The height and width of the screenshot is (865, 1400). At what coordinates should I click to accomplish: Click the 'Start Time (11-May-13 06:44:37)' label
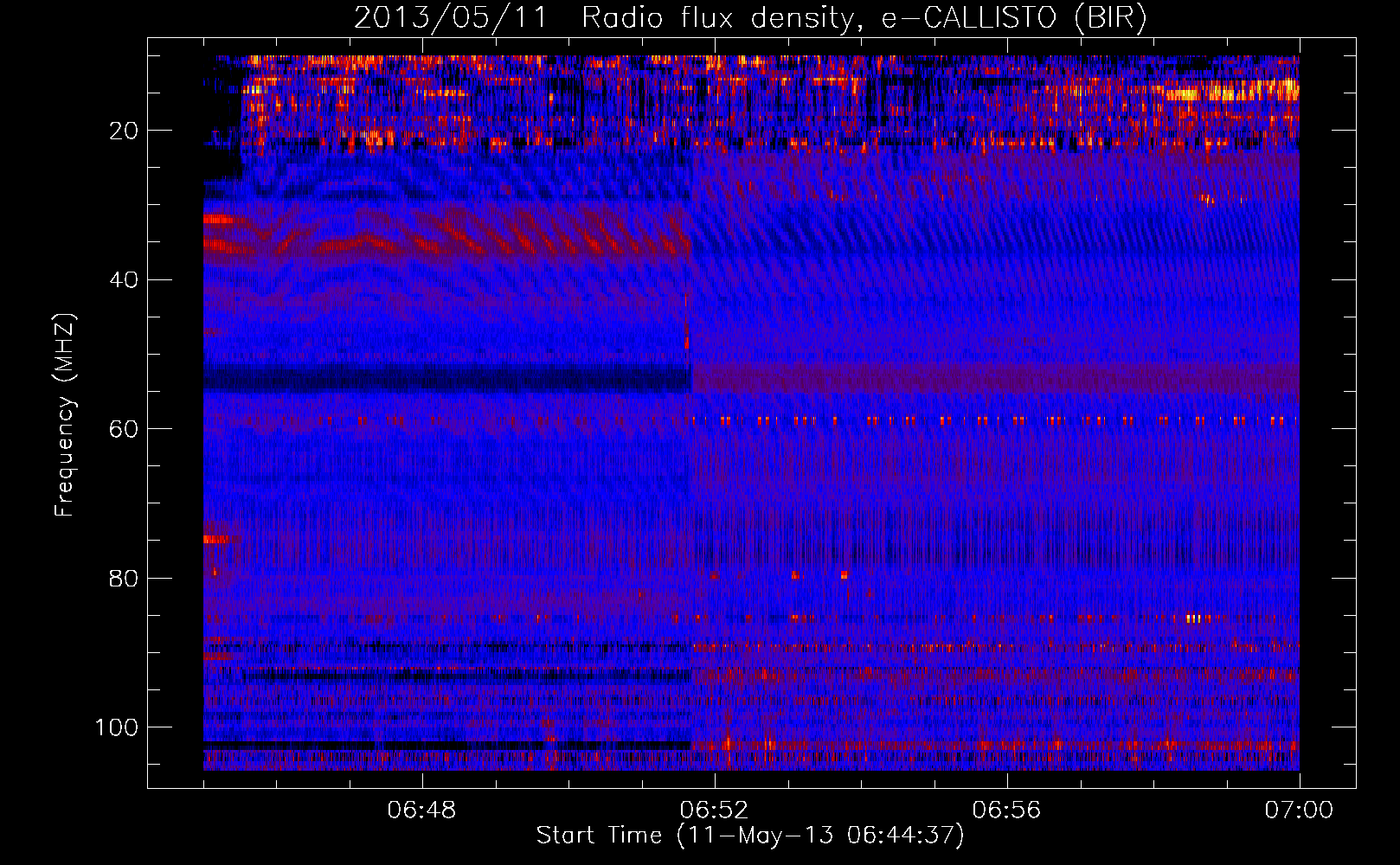click(750, 836)
